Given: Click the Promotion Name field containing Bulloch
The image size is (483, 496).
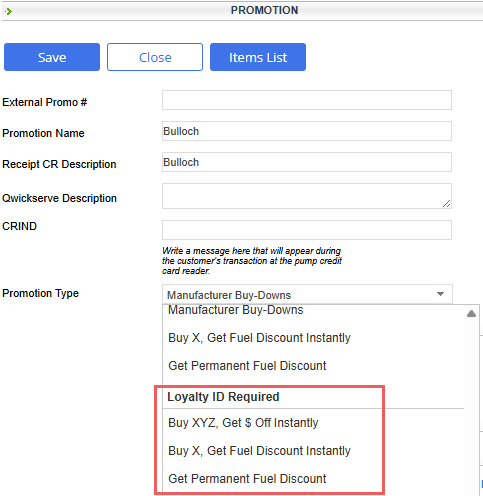Looking at the screenshot, I should coord(307,131).
